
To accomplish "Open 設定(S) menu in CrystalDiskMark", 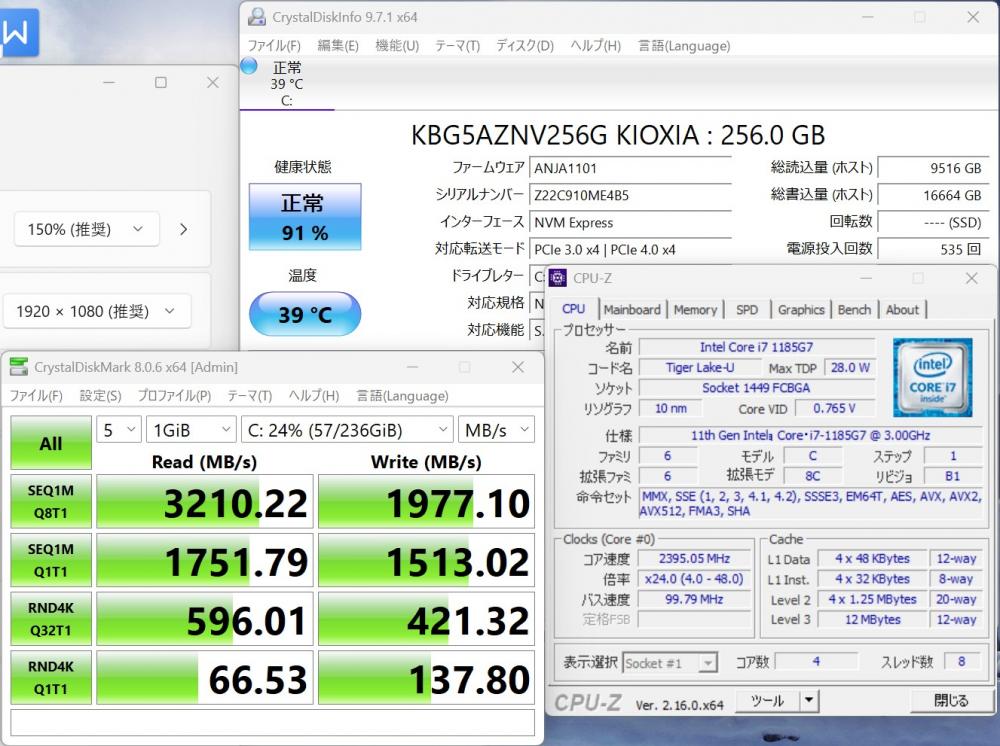I will click(100, 396).
